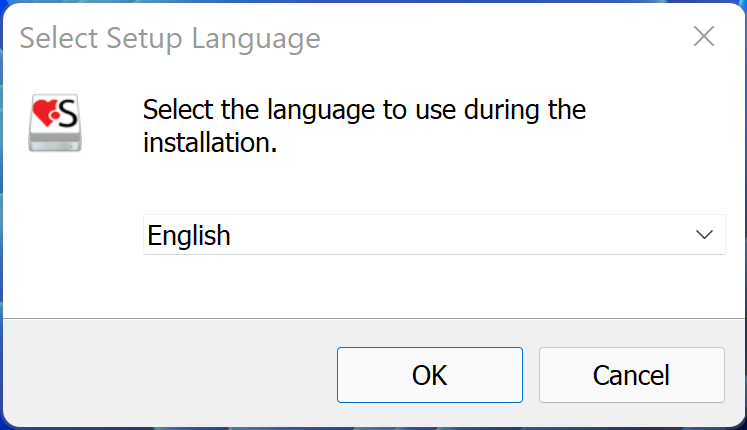
Task: Click the empty area right of dialog title
Action: pyautogui.click(x=500, y=38)
